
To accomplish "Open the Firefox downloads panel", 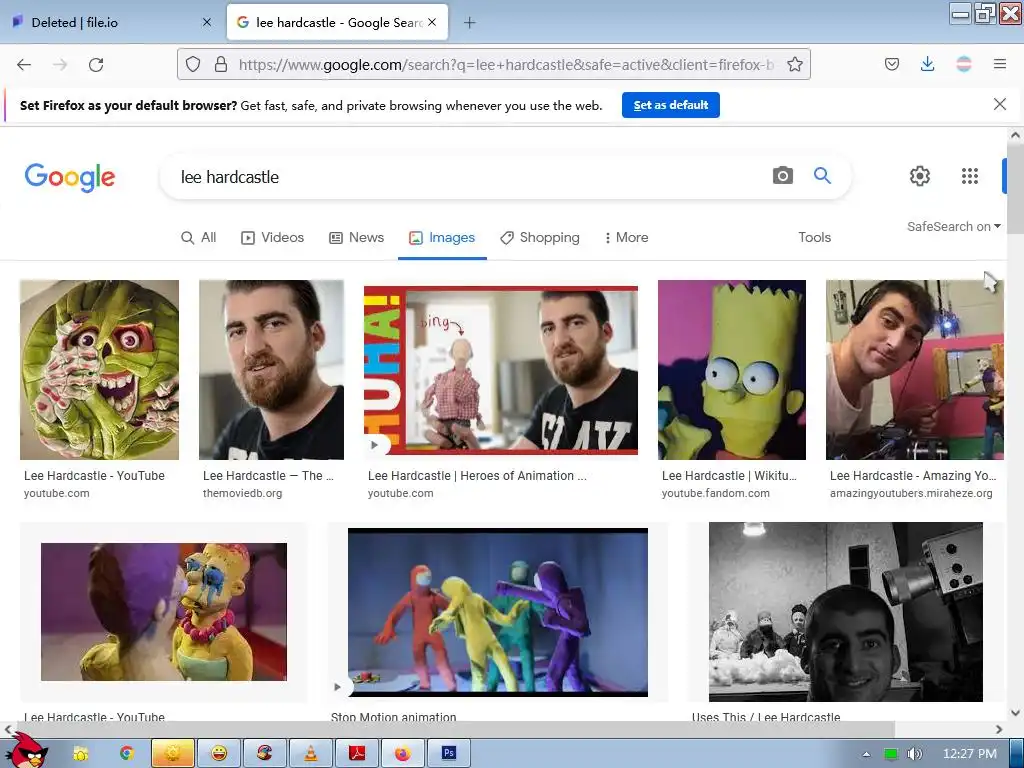I will point(927,64).
